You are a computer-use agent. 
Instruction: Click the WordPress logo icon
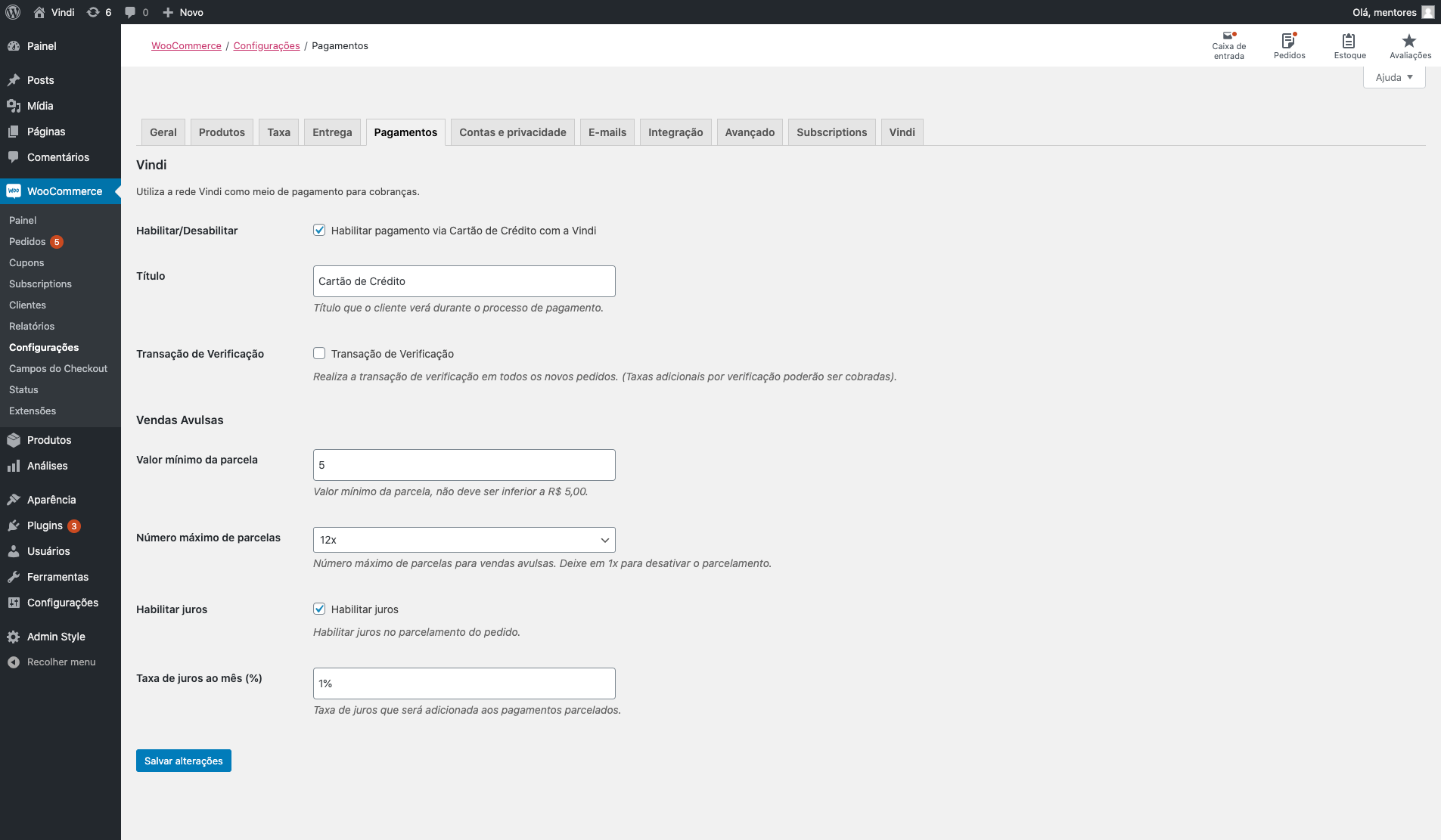(13, 12)
